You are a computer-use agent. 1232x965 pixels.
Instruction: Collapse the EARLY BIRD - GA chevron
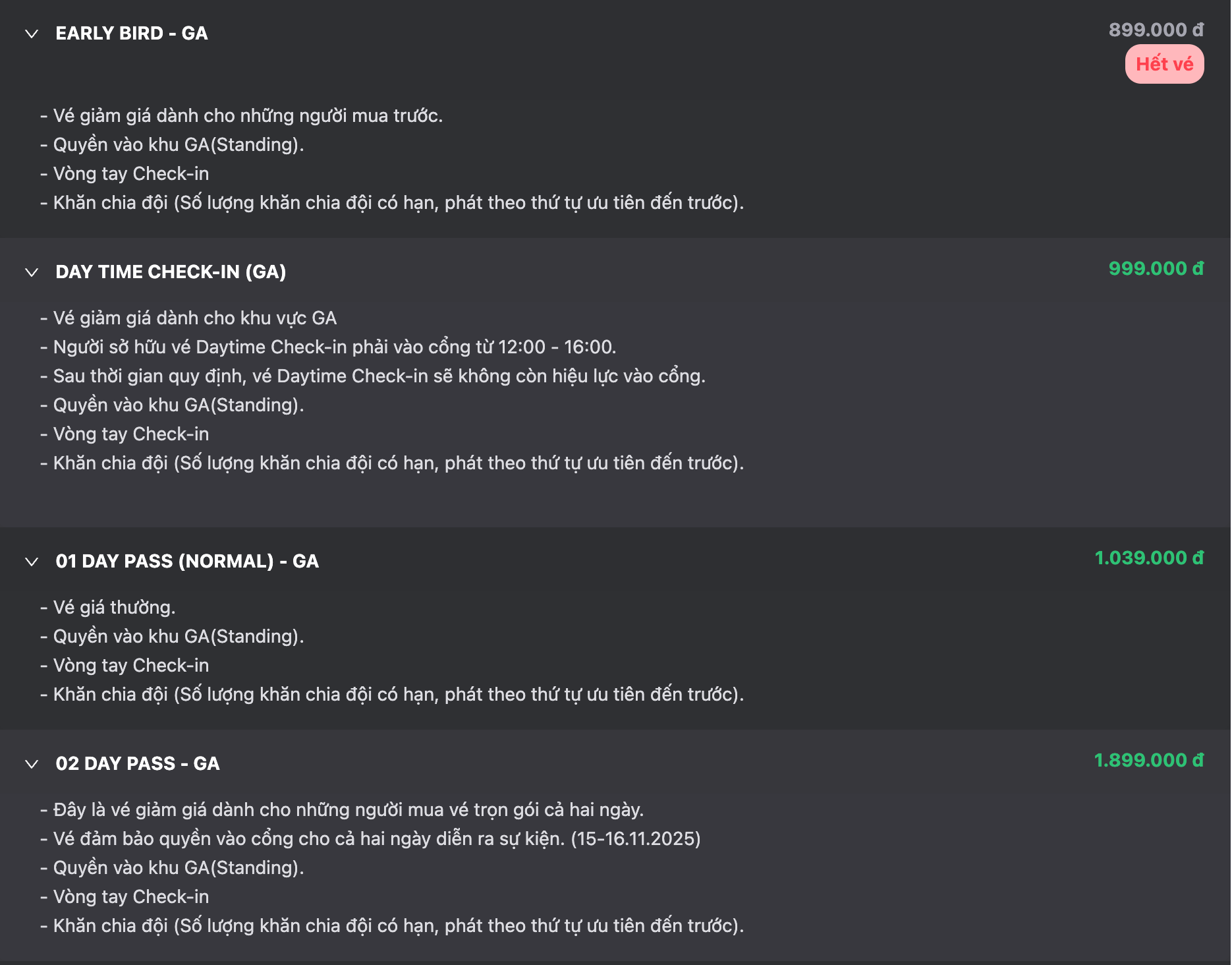32,34
